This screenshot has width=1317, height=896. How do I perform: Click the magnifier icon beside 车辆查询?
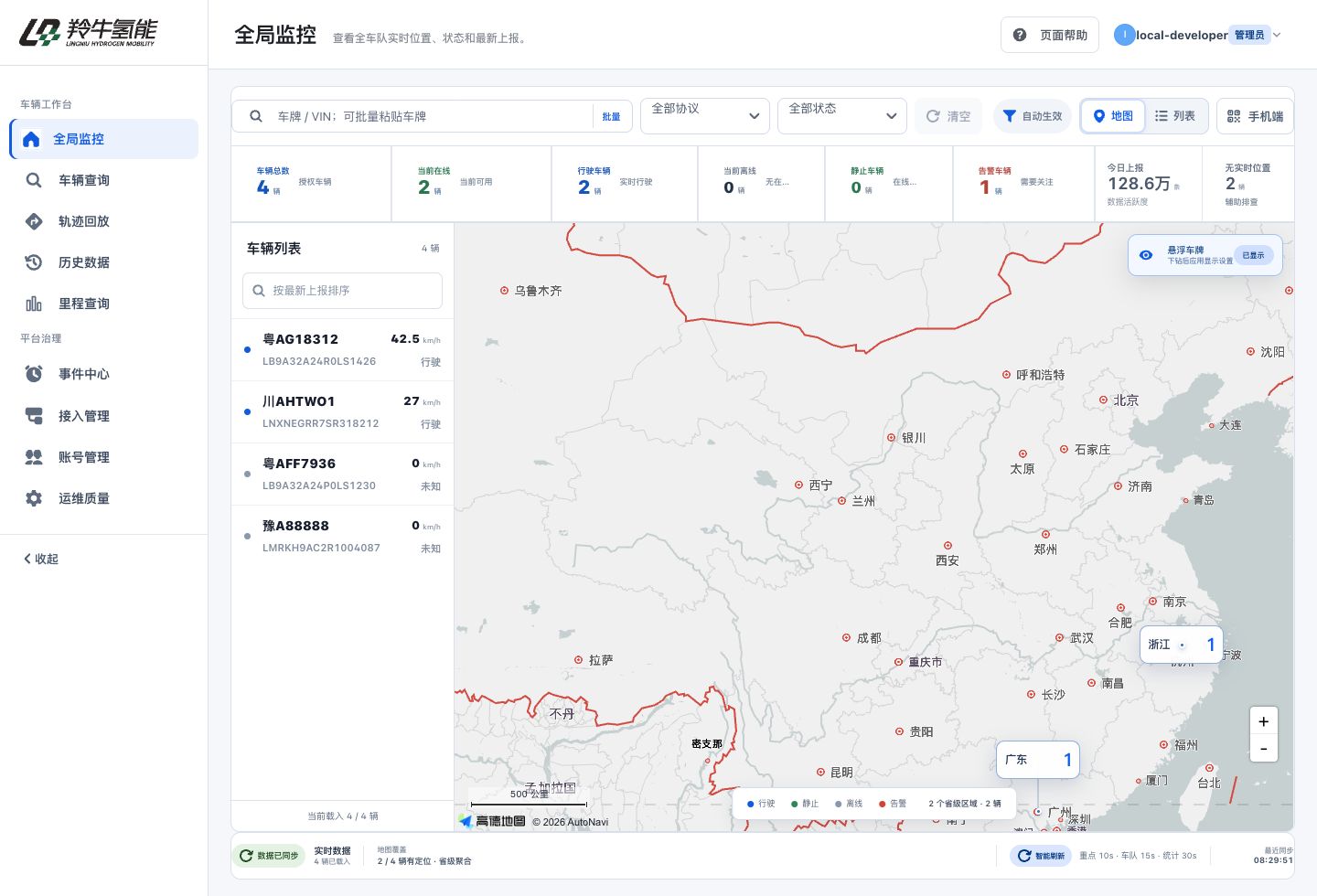[x=34, y=180]
